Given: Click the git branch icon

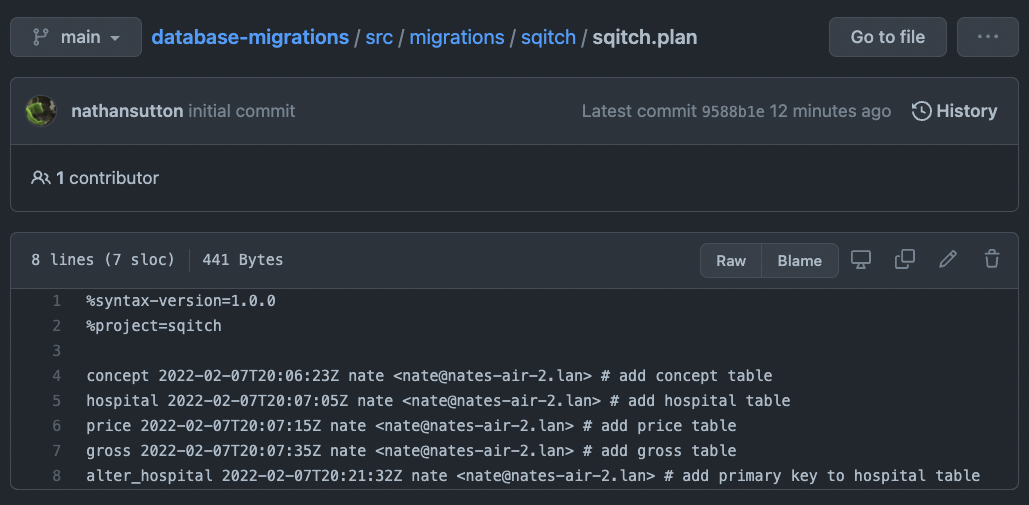Looking at the screenshot, I should 40,37.
